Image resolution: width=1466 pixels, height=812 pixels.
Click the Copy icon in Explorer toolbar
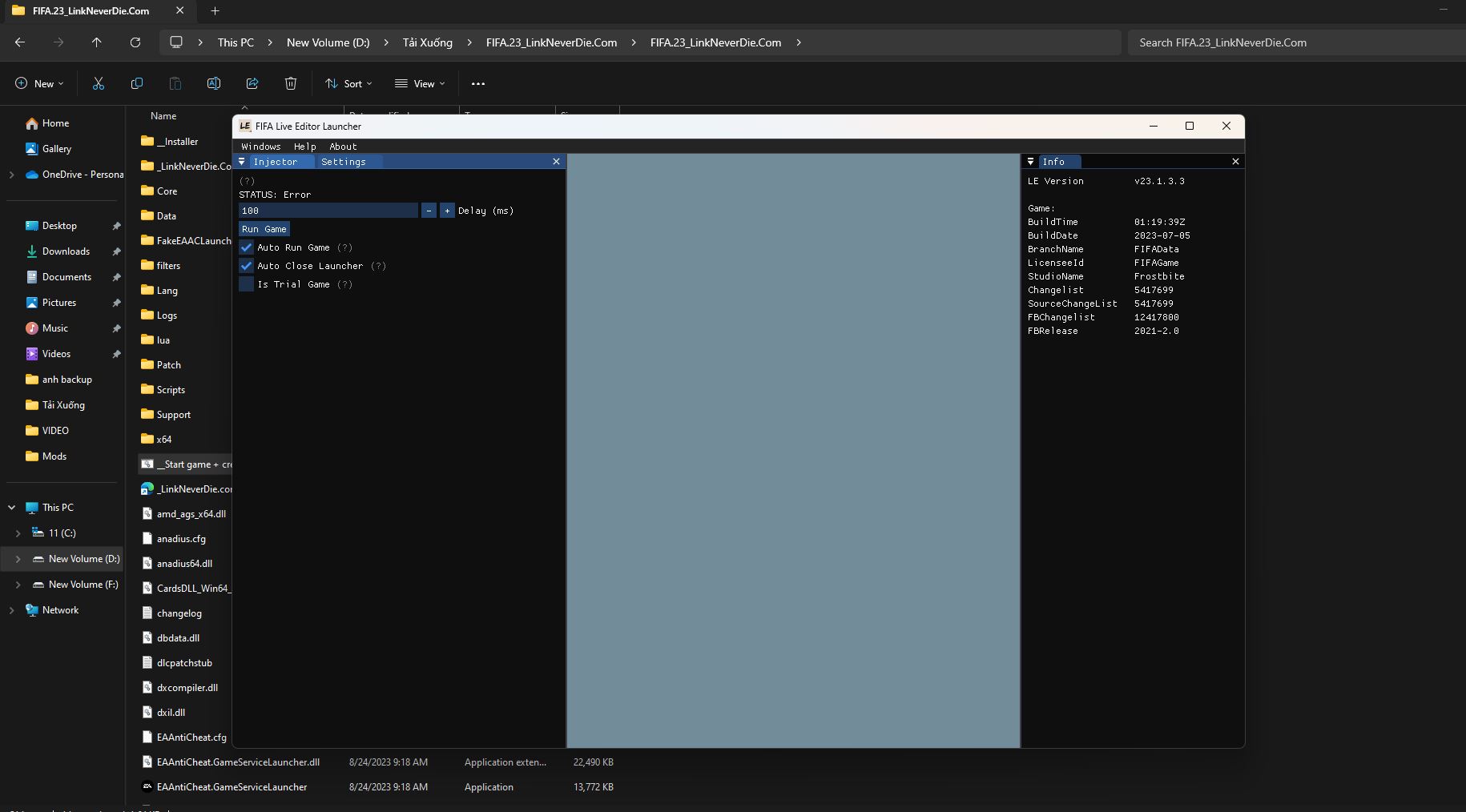pyautogui.click(x=137, y=83)
